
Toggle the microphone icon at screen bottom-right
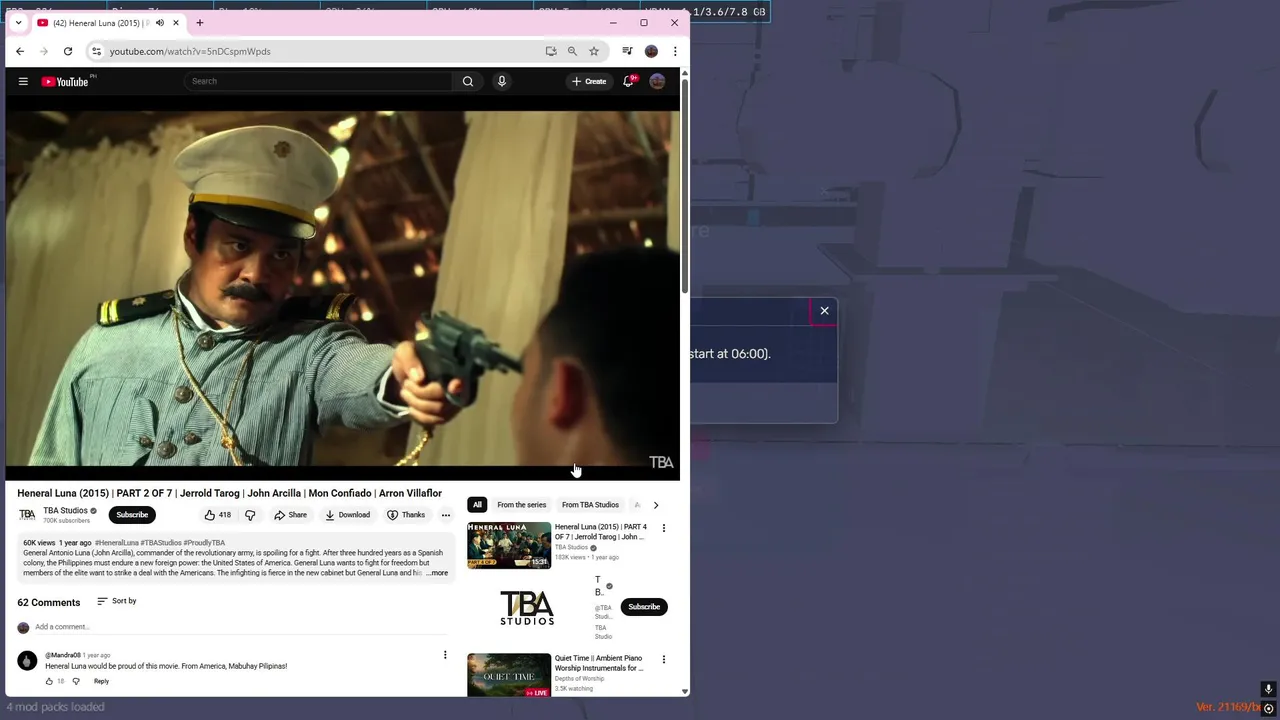1268,689
